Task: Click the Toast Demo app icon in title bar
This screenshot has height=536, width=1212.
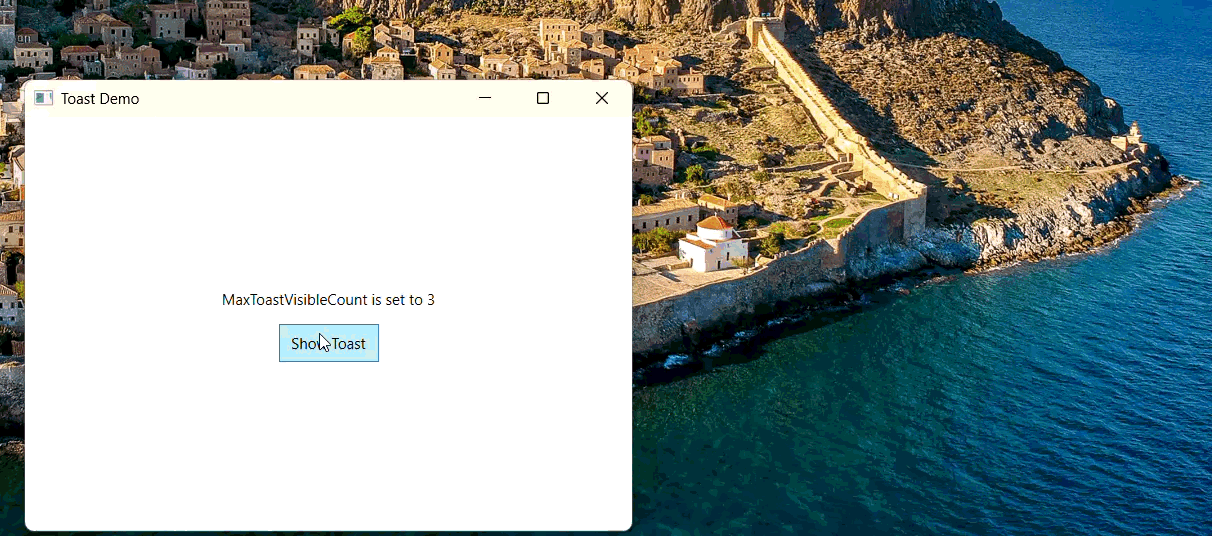Action: [x=43, y=98]
